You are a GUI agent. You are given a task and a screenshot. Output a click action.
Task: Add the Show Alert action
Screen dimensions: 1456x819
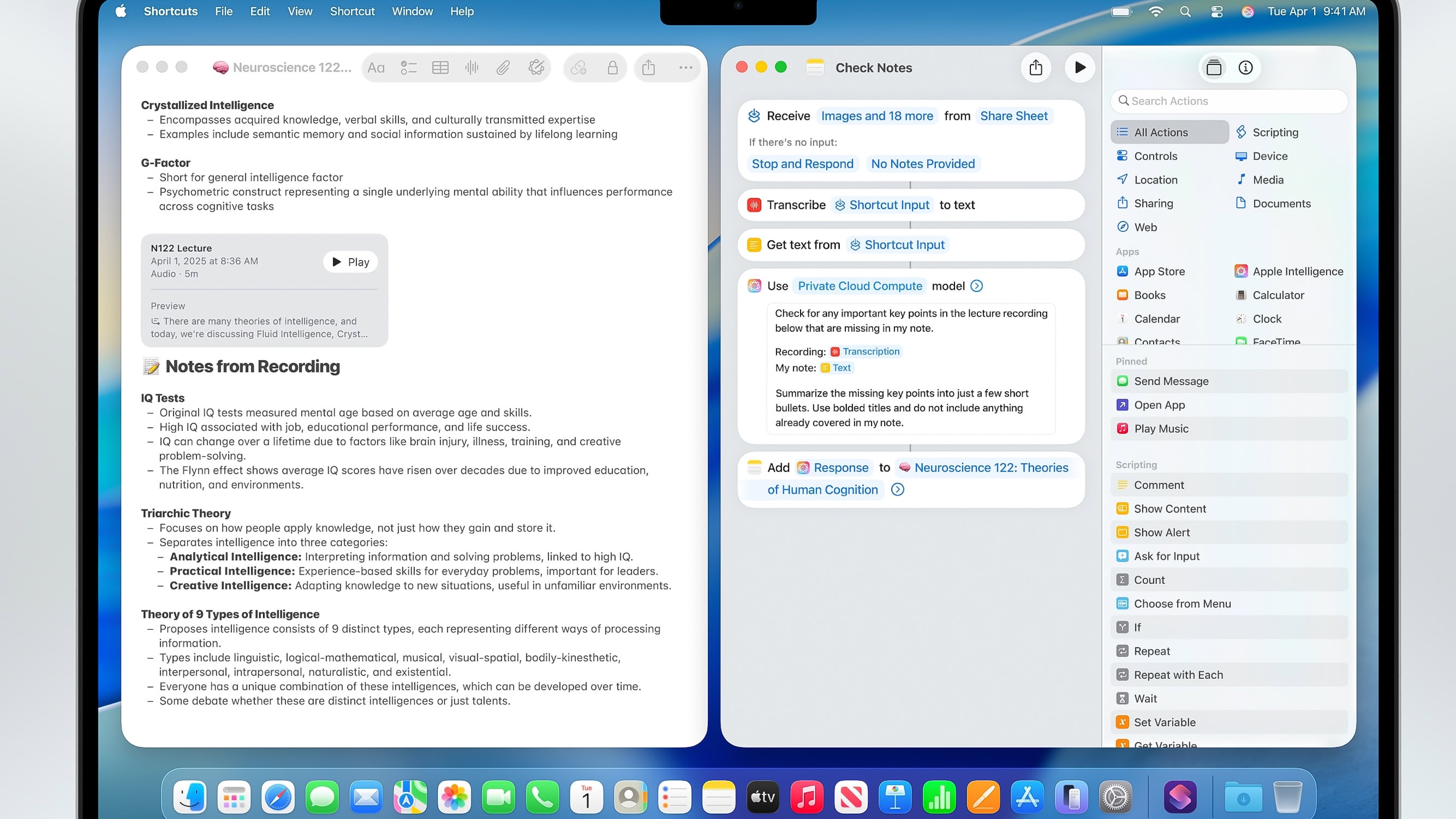1229,533
